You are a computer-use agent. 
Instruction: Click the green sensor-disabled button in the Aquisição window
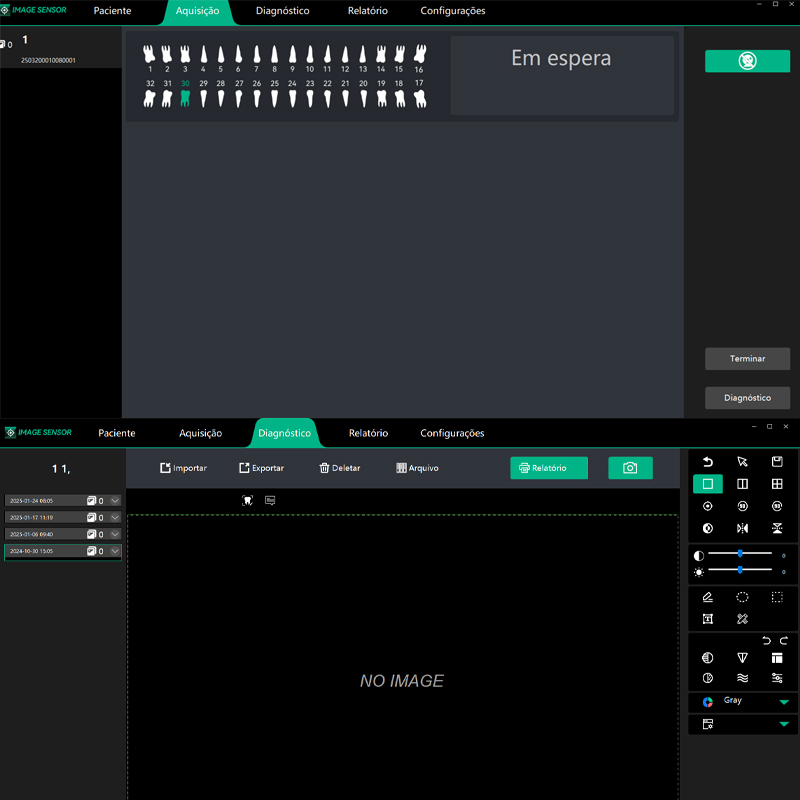click(x=747, y=61)
